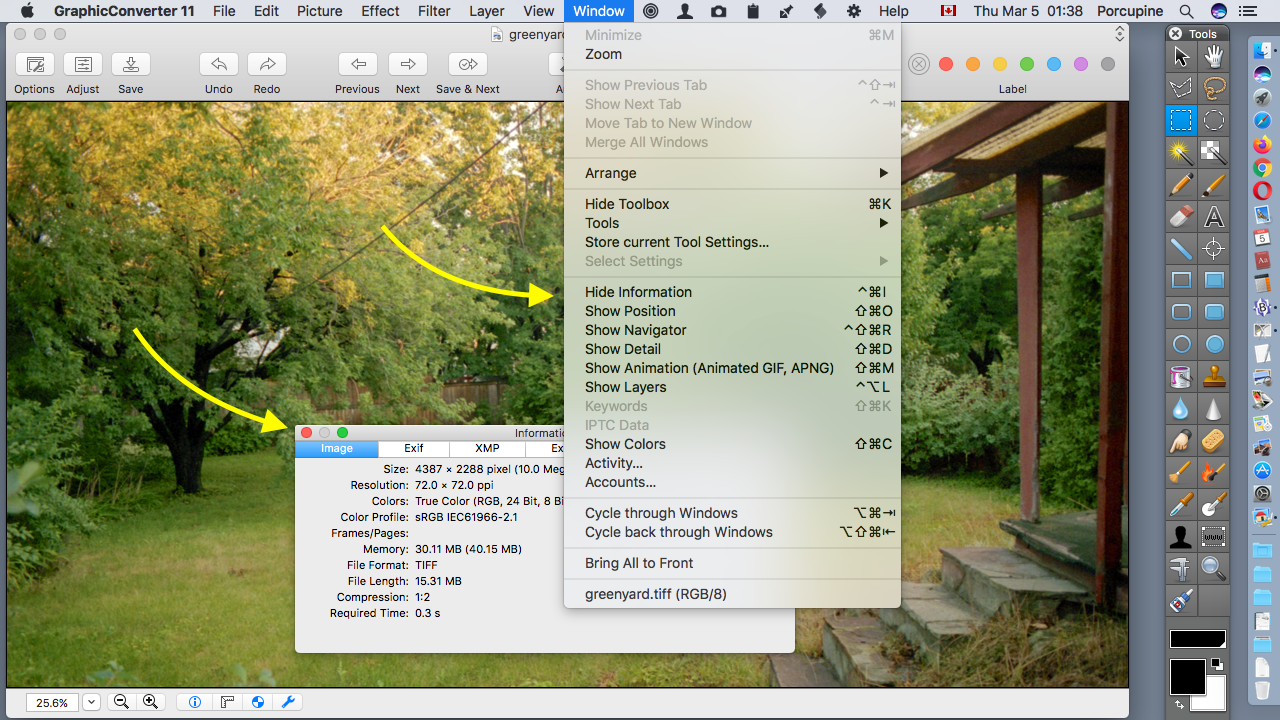Screen dimensions: 1280x720
Task: Choose the elliptical marquee selection tool
Action: point(1214,121)
